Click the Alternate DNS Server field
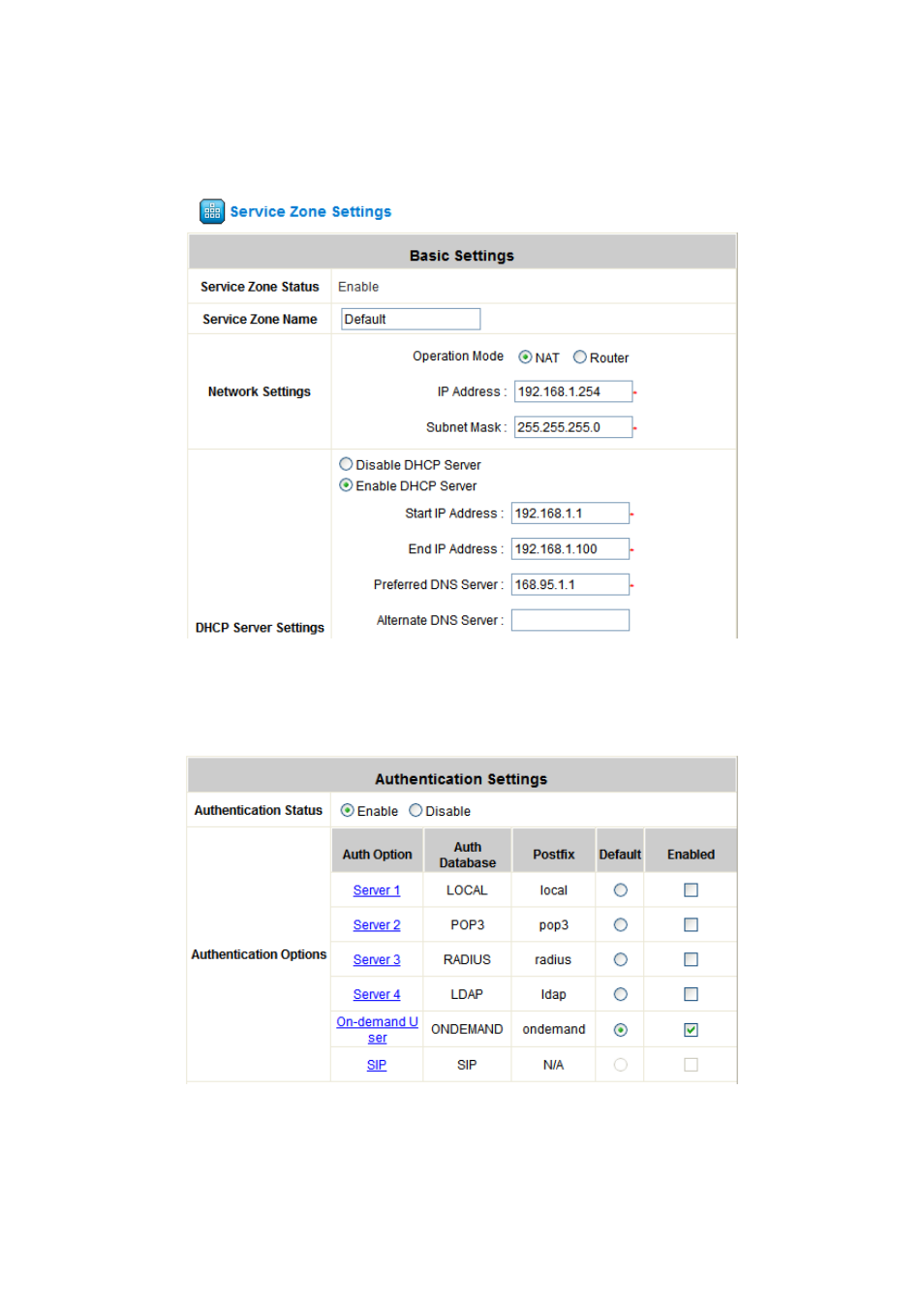The width and height of the screenshot is (924, 1308). click(570, 620)
